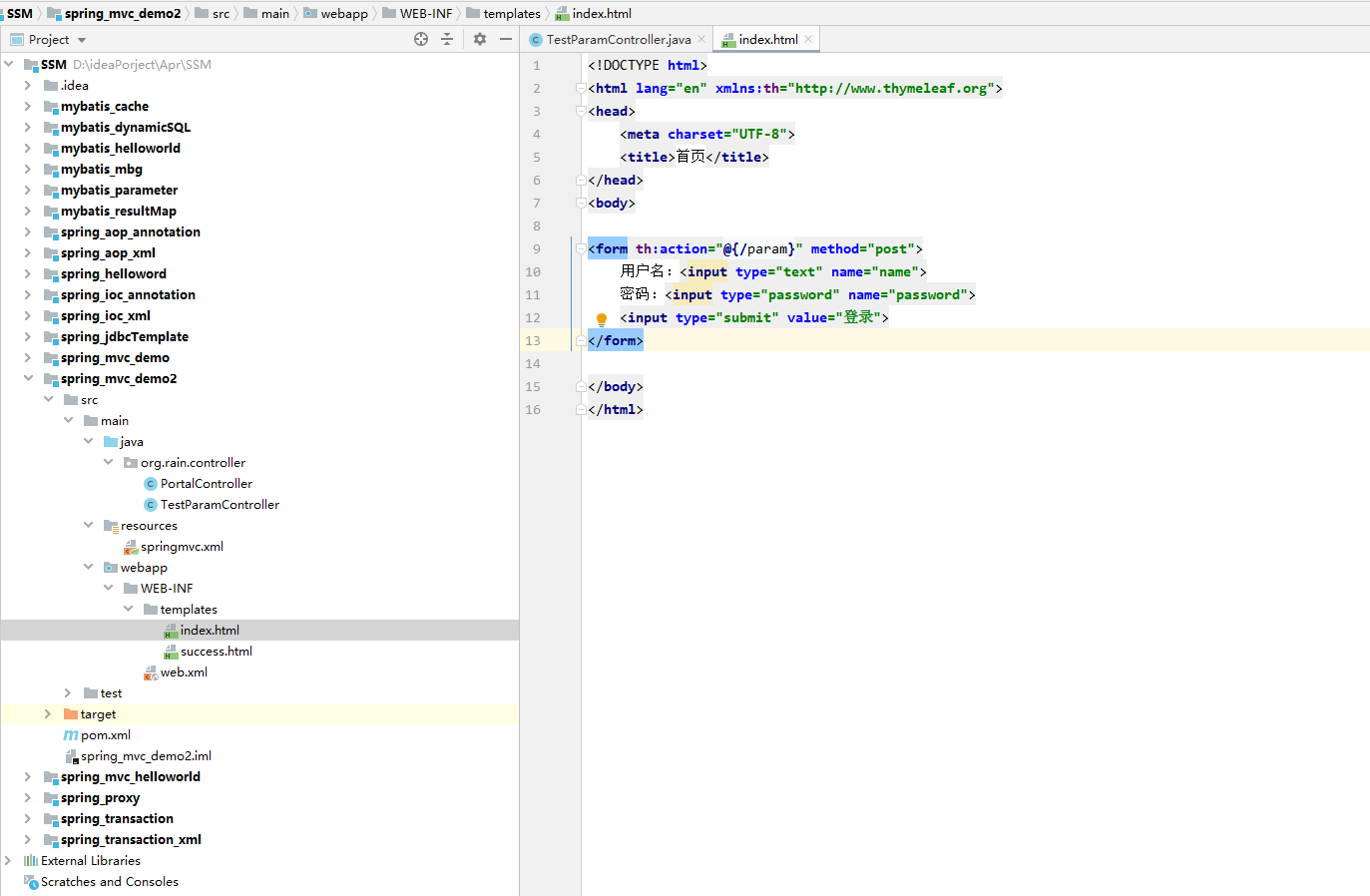
Task: Expand External Libraries node
Action: pos(8,861)
